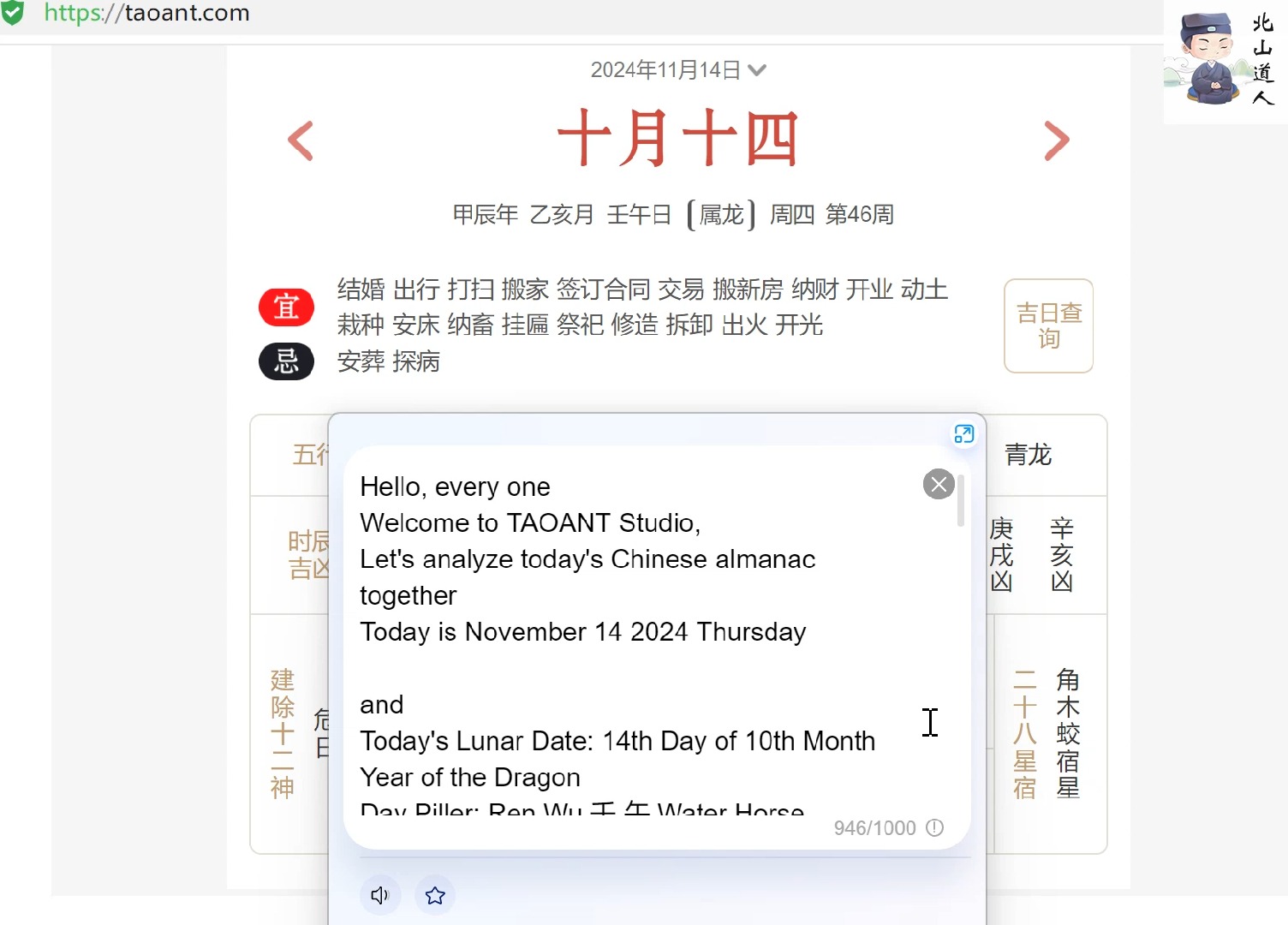The height and width of the screenshot is (925, 1288).
Task: Click the 属龙 zodiac label
Action: tap(721, 214)
